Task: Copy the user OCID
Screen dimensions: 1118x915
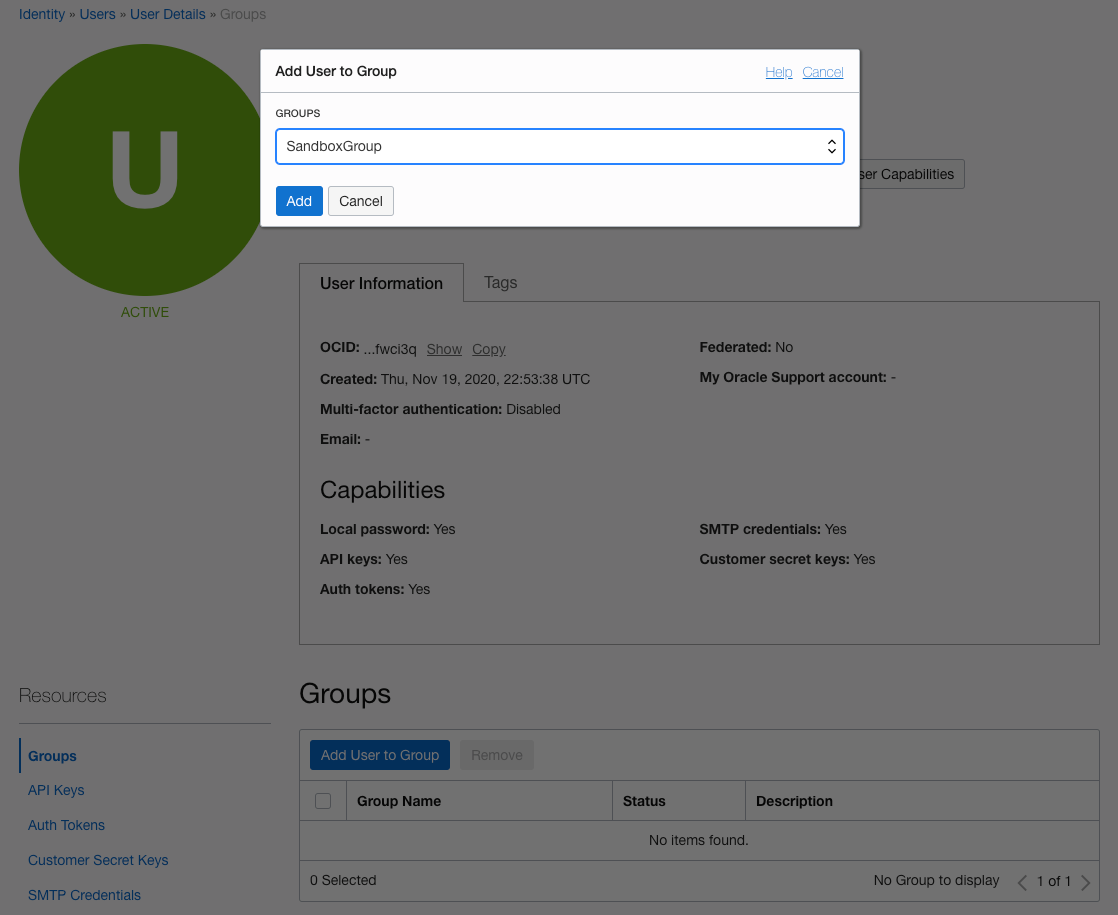Action: coord(488,349)
